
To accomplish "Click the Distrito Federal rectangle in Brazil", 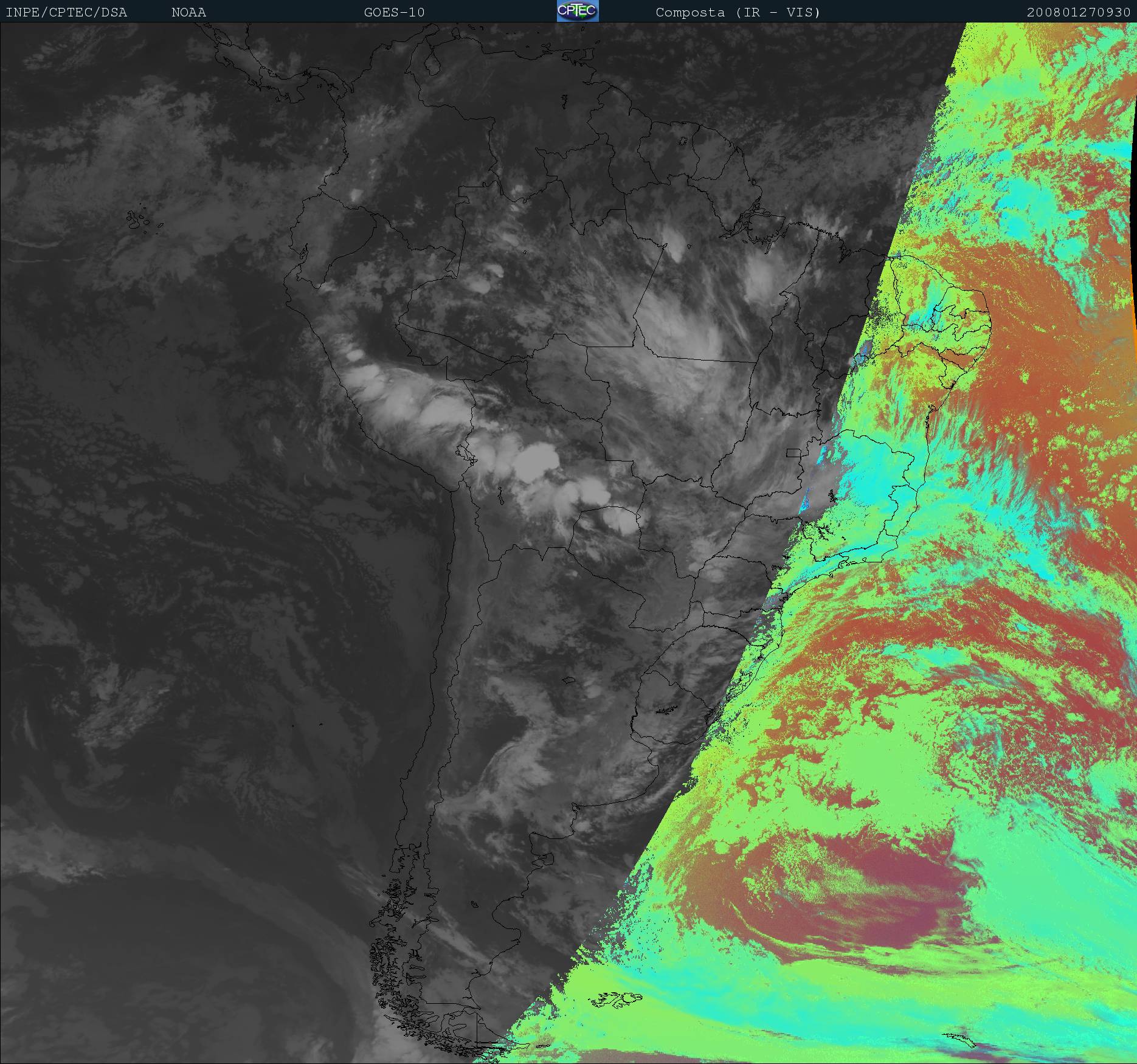I will pos(793,452).
